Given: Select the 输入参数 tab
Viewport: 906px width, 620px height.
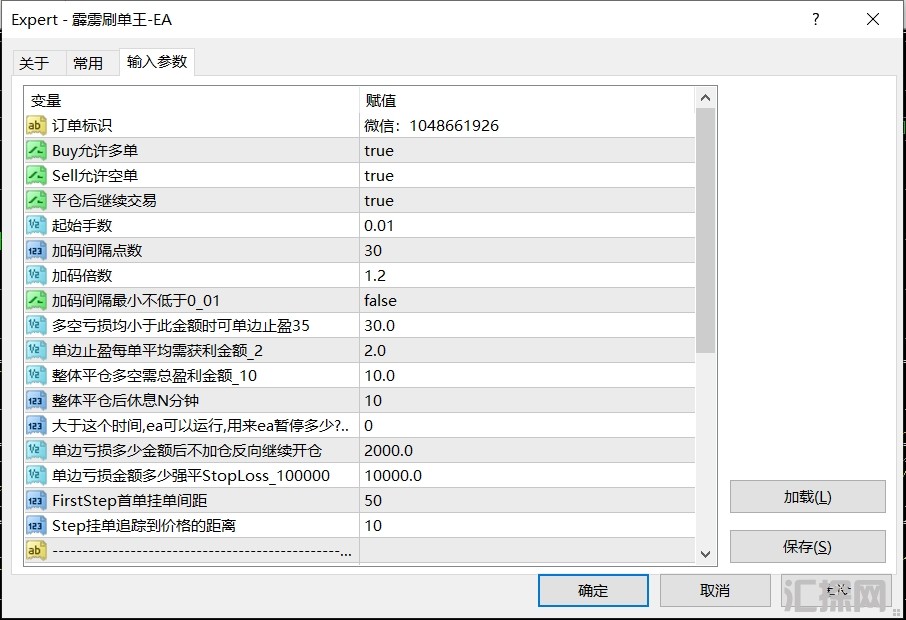Looking at the screenshot, I should (157, 62).
